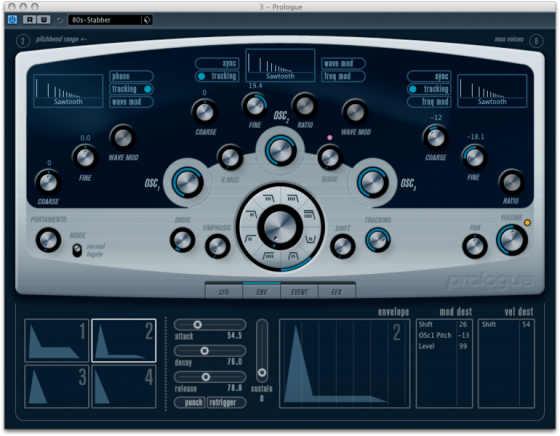Click the decay slider handle
Image resolution: width=560 pixels, height=436 pixels.
pyautogui.click(x=205, y=351)
